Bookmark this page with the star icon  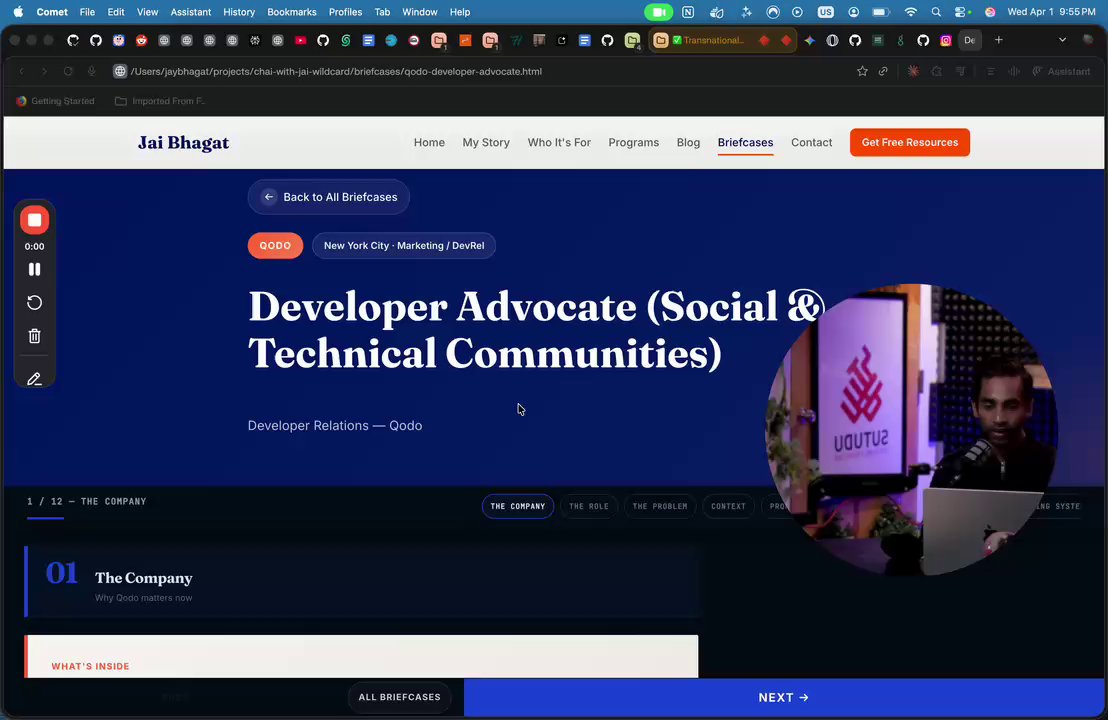(x=862, y=71)
